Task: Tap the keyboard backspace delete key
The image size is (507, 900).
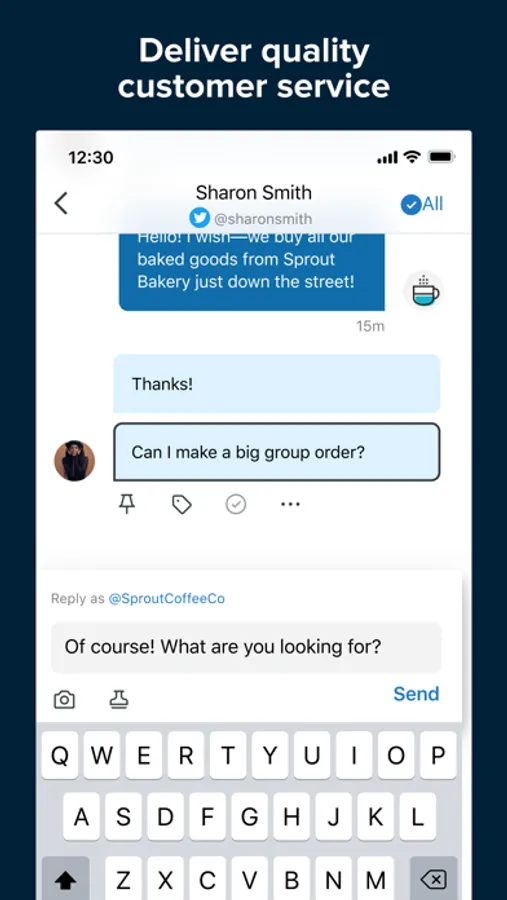Action: pos(434,879)
